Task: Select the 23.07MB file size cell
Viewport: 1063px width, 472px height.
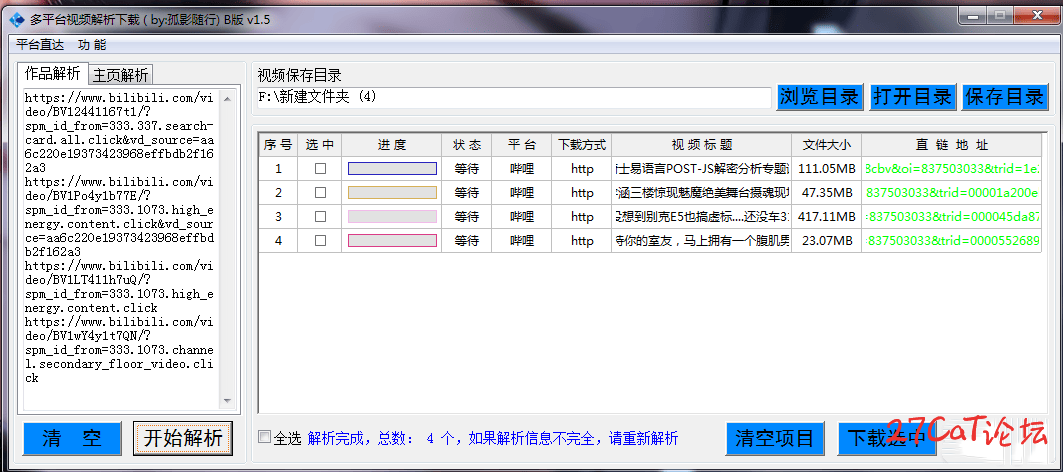Action: (826, 241)
